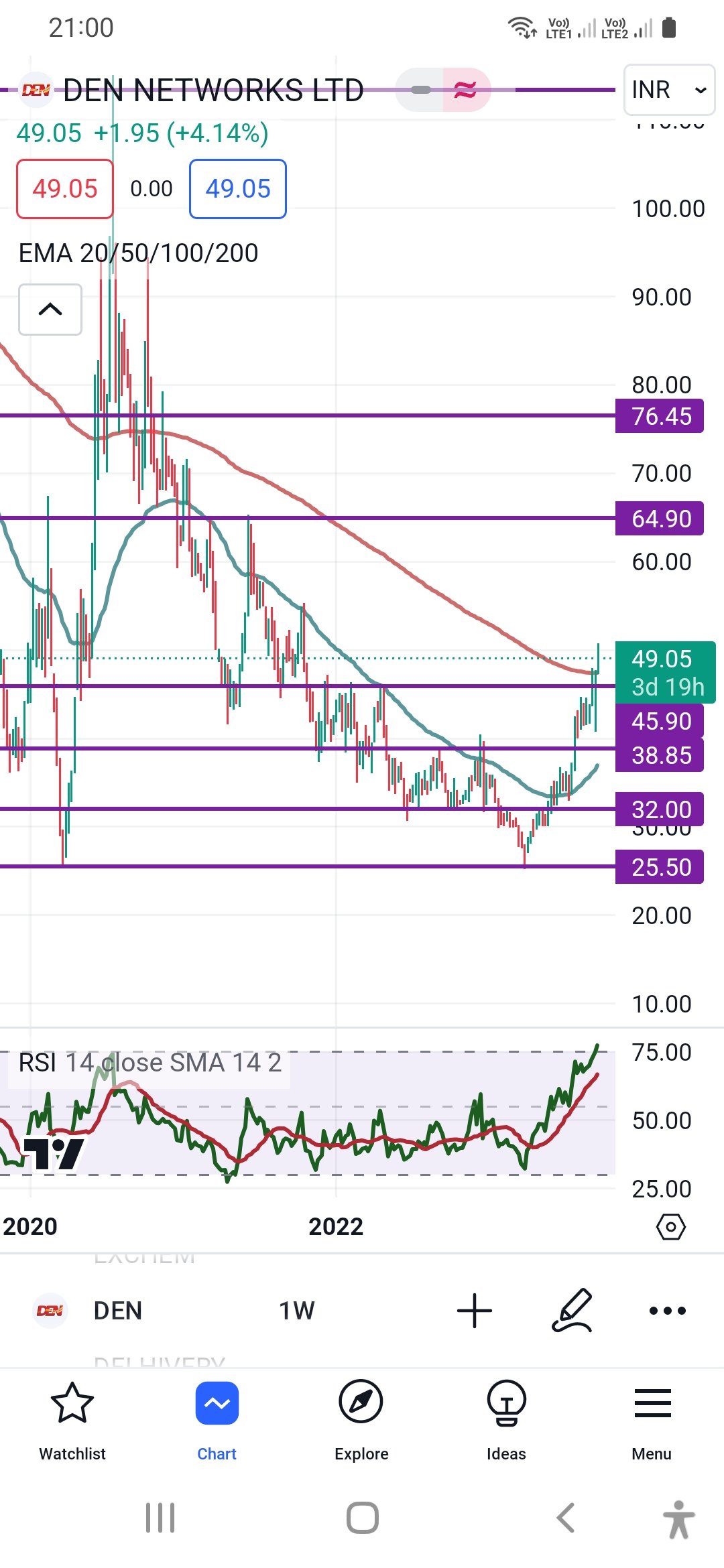The height and width of the screenshot is (1568, 724).
Task: Tap the DEN logo in the bottom toolbar
Action: (x=50, y=1311)
